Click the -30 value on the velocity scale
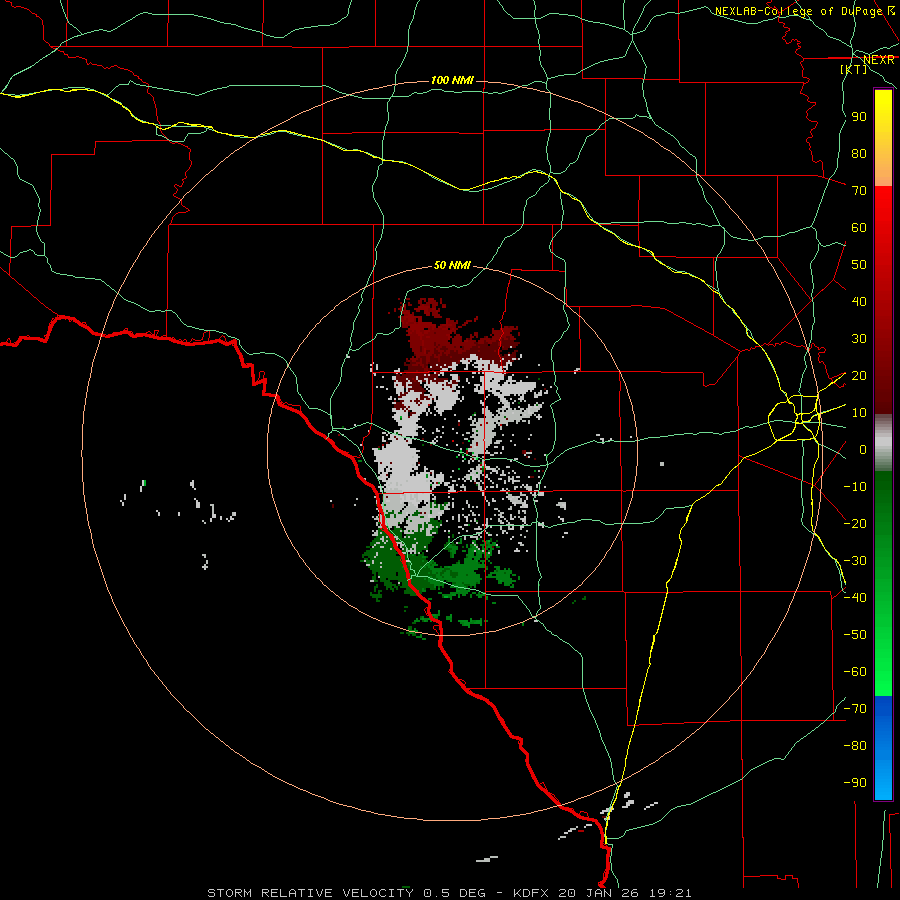900x900 pixels. (855, 561)
